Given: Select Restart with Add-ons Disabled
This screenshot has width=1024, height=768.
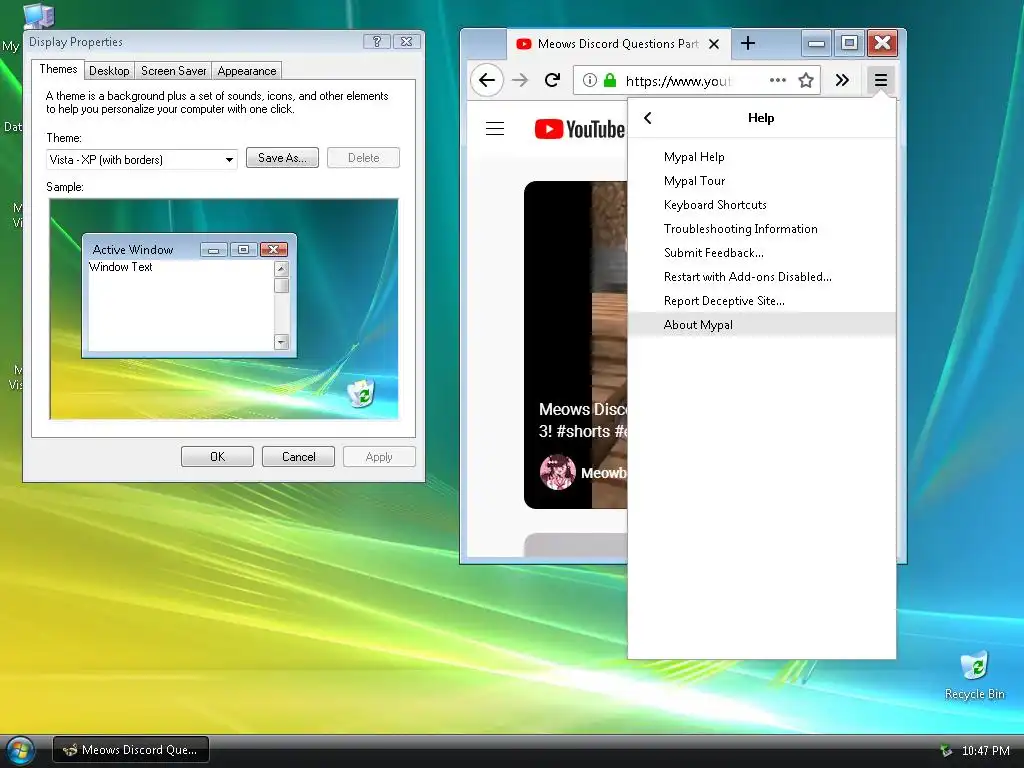Looking at the screenshot, I should click(761, 277).
